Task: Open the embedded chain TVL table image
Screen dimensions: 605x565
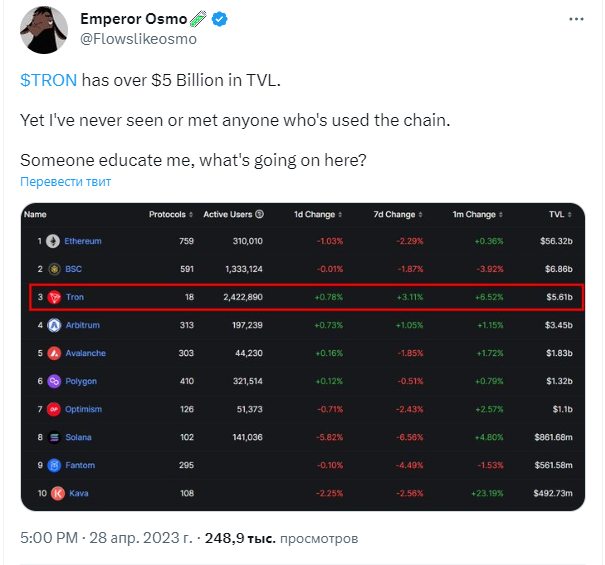Action: [303, 357]
